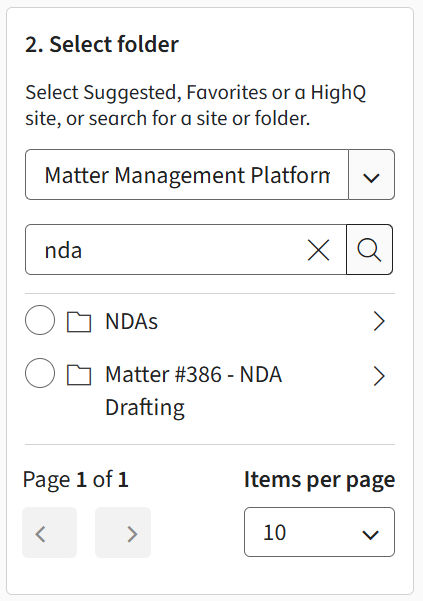Screen dimensions: 423x601
Task: Click the Page 1 of 1 indicator
Action: point(75,480)
